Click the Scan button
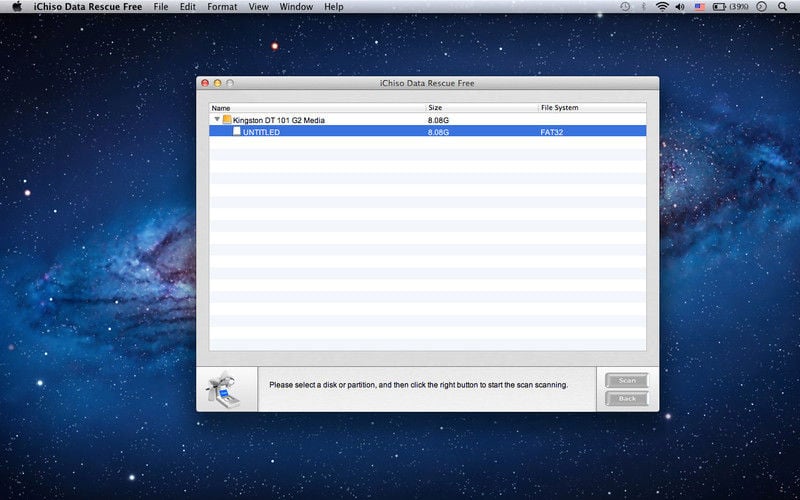800x500 pixels. (x=627, y=381)
